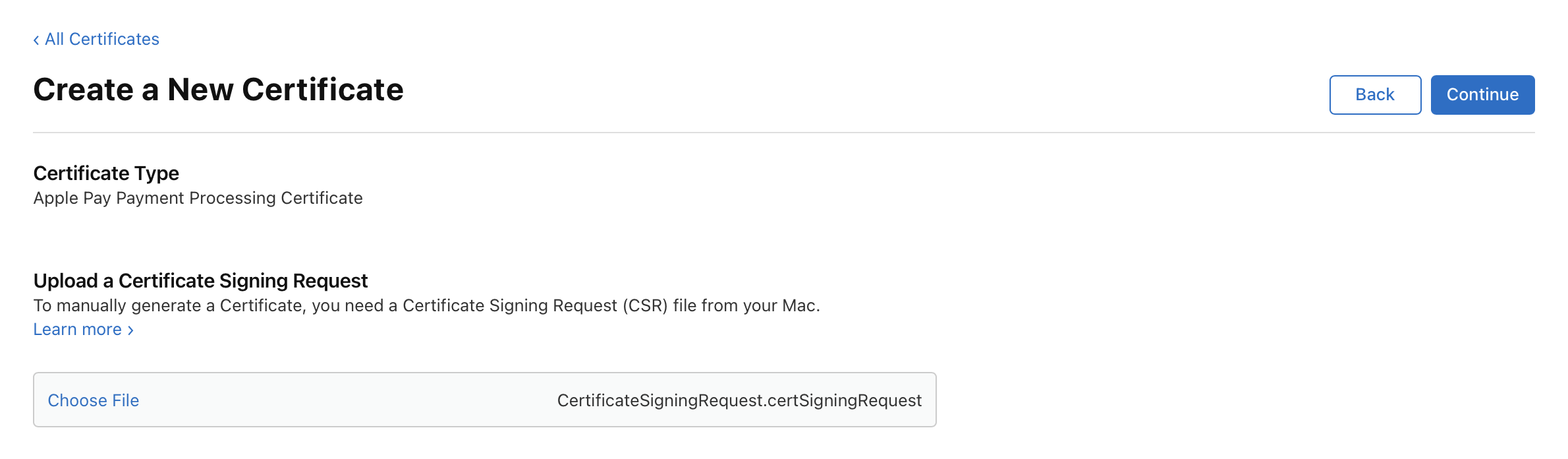Click the chevron preceding the All Certificates label

pos(36,40)
